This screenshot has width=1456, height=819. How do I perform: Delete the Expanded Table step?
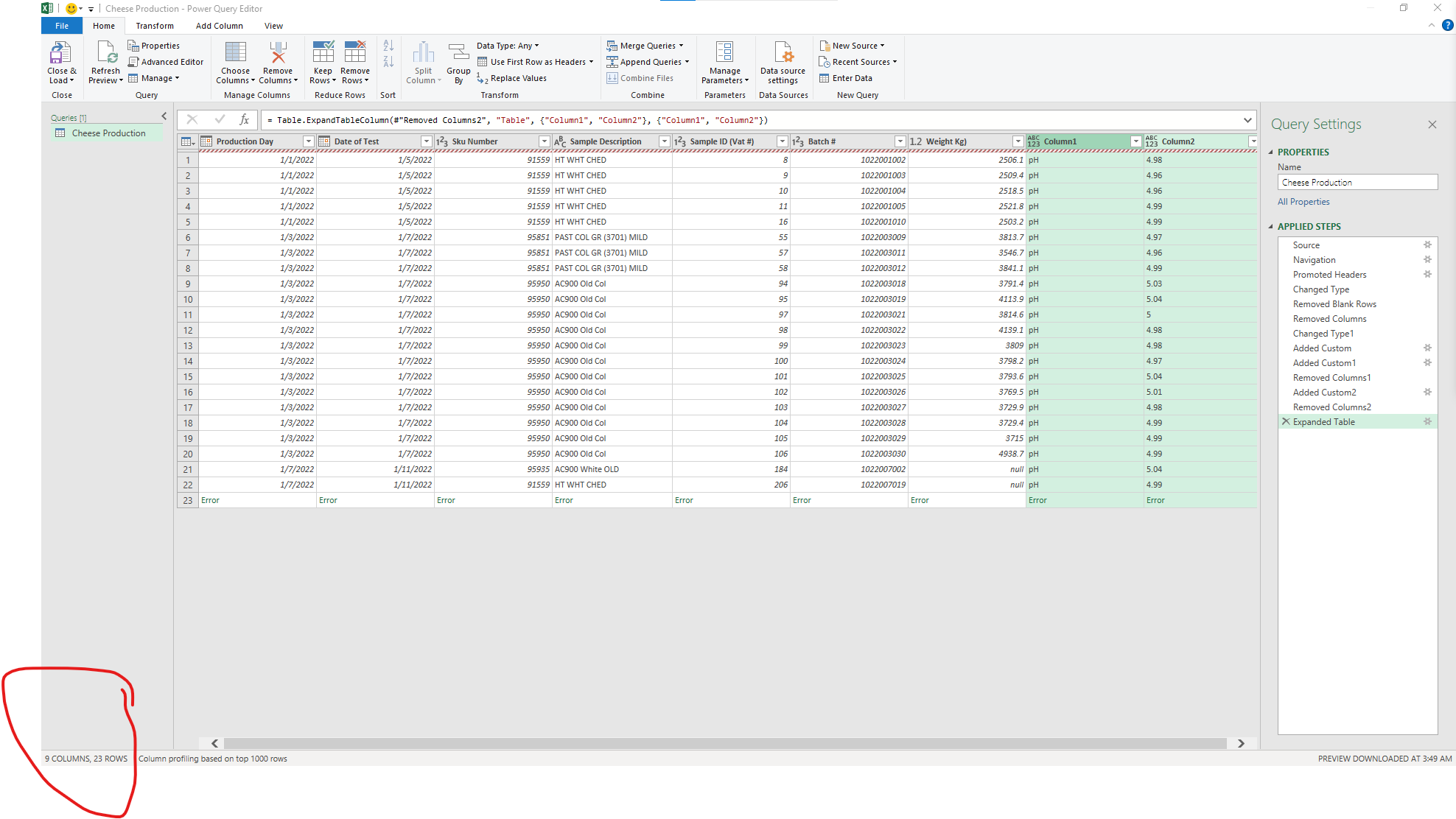(x=1286, y=421)
